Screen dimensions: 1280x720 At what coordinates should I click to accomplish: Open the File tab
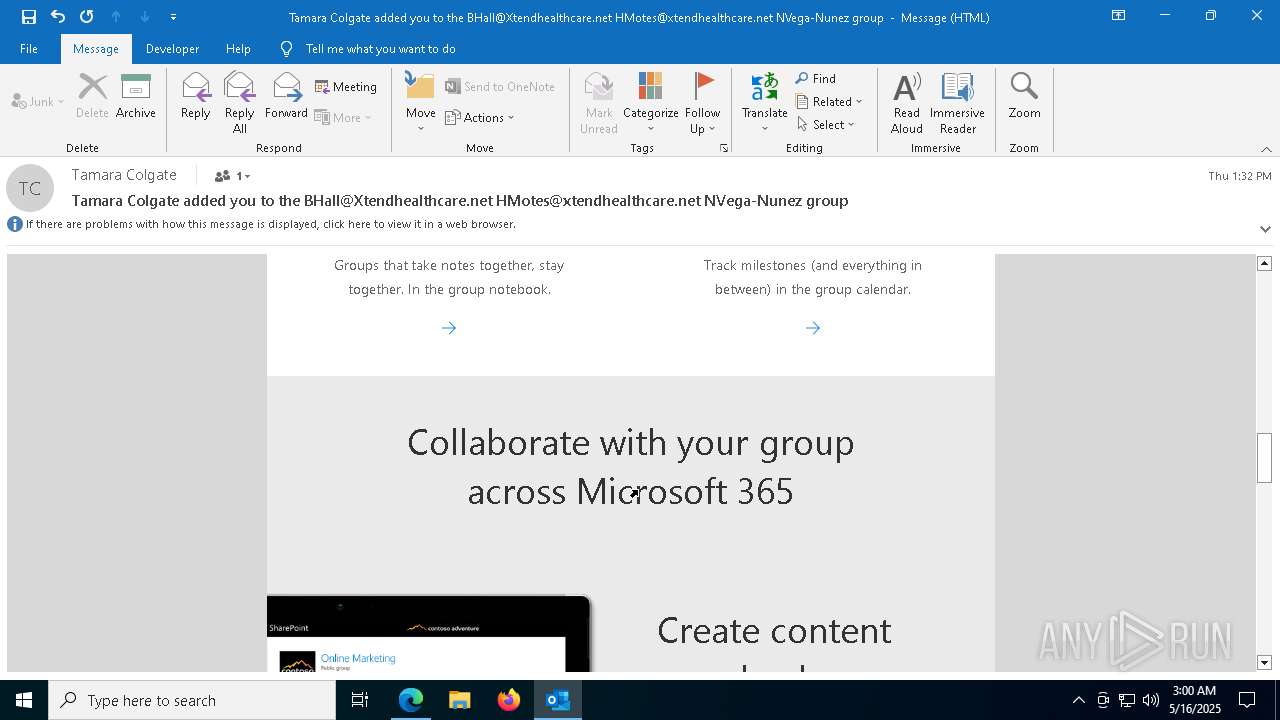tap(29, 48)
